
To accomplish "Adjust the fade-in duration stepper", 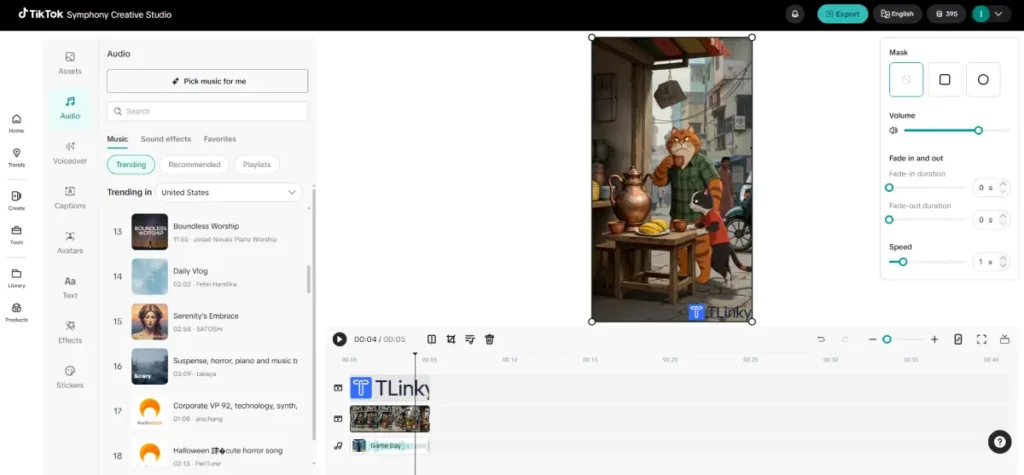I will click(x=1003, y=188).
